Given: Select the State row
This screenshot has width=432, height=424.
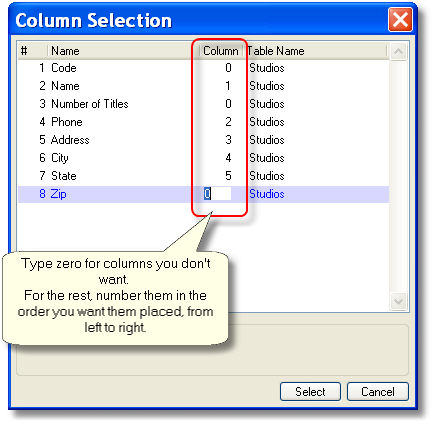Looking at the screenshot, I should click(x=203, y=176).
